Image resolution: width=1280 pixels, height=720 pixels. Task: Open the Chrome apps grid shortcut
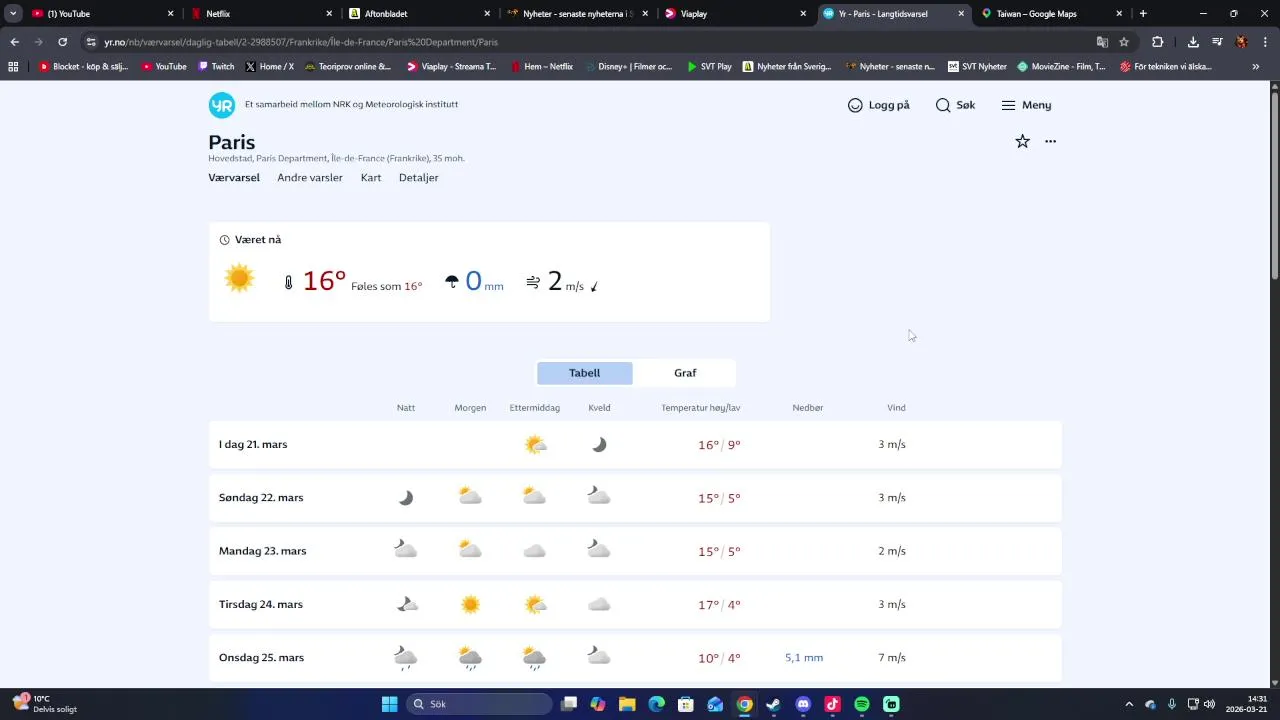[x=13, y=67]
